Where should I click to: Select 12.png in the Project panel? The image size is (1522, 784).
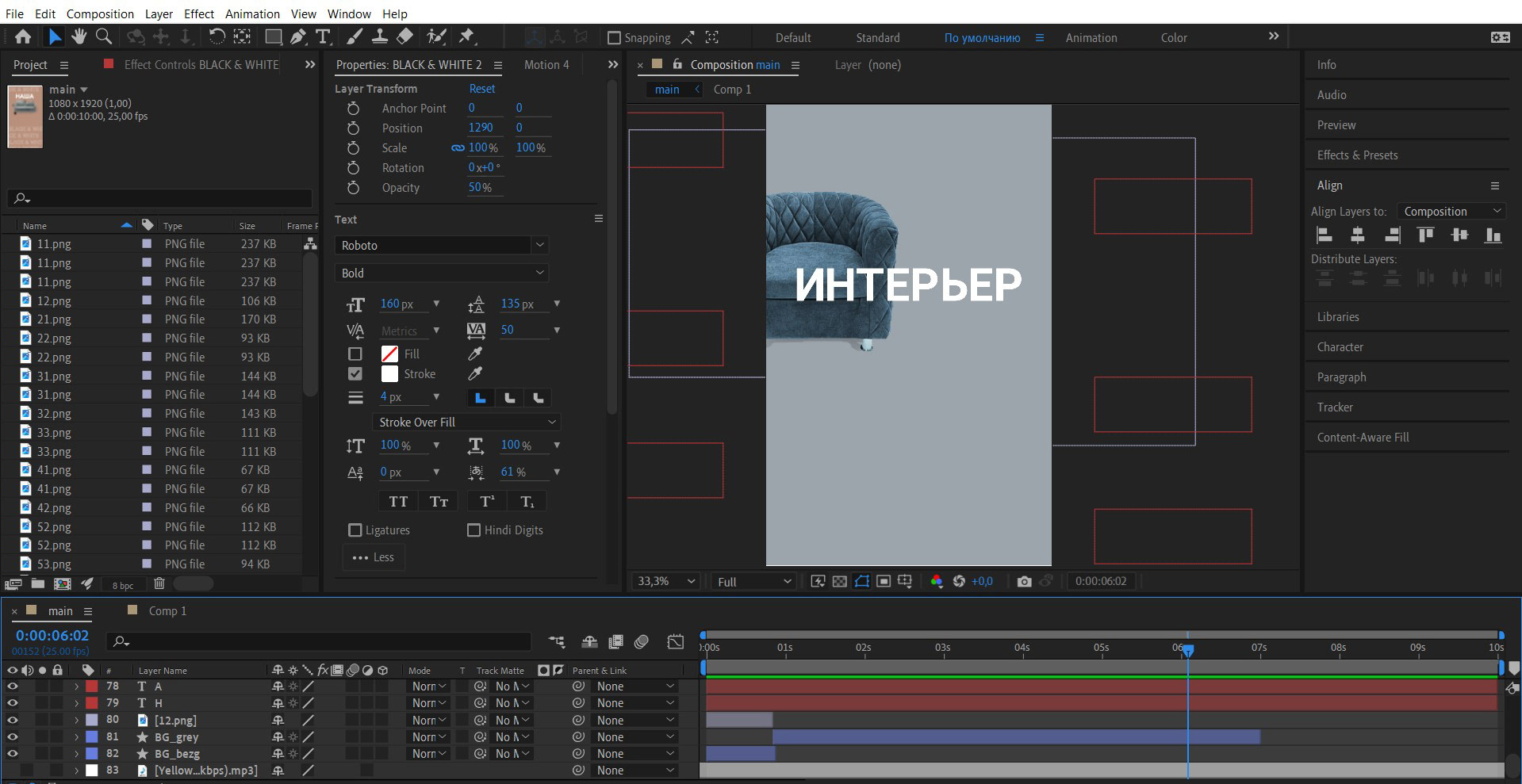54,301
